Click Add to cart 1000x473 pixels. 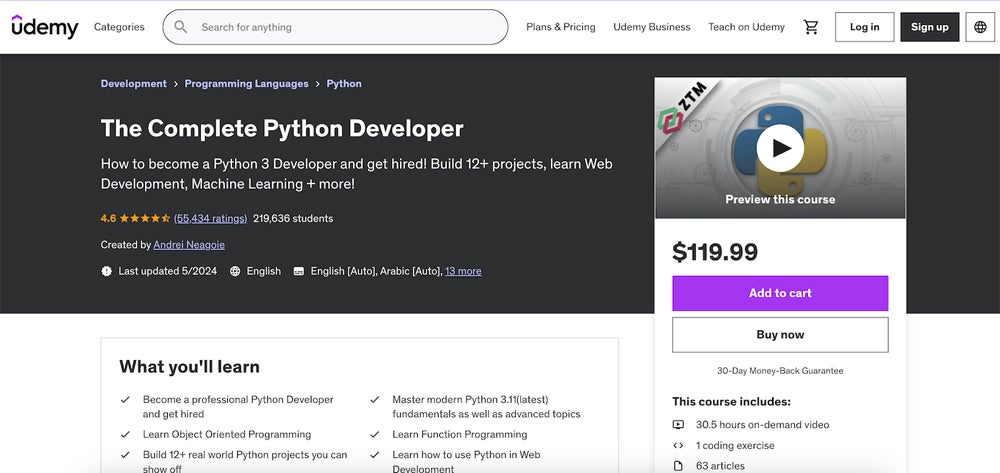(x=780, y=293)
